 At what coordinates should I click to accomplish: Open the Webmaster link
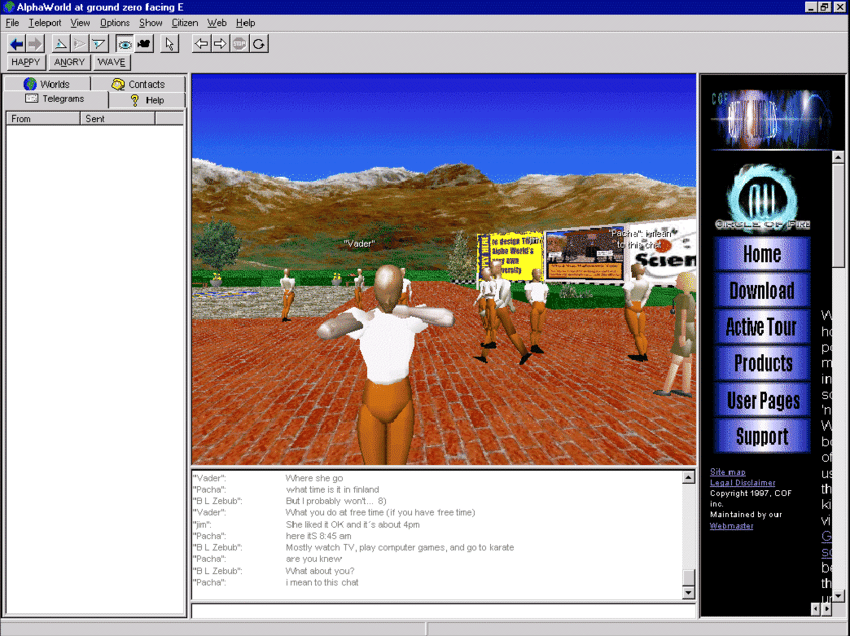[731, 526]
